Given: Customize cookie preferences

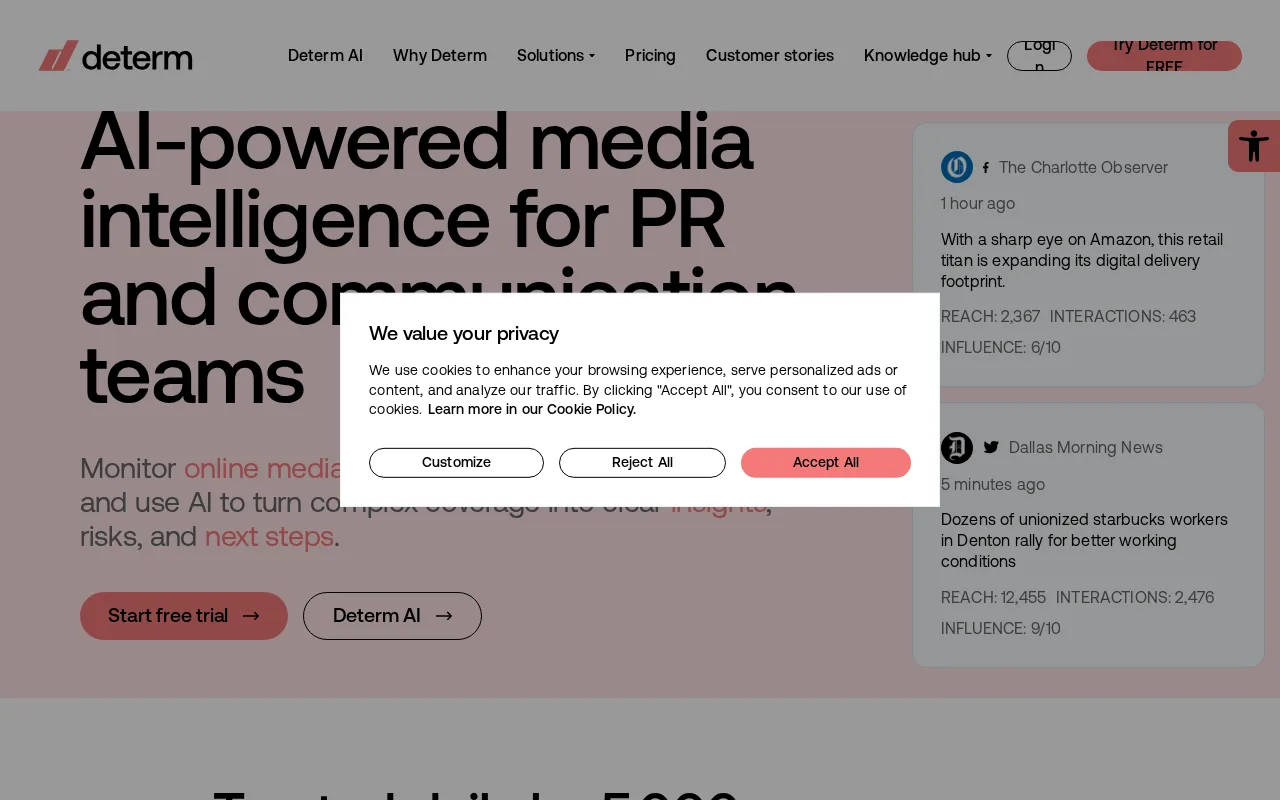Looking at the screenshot, I should (456, 462).
